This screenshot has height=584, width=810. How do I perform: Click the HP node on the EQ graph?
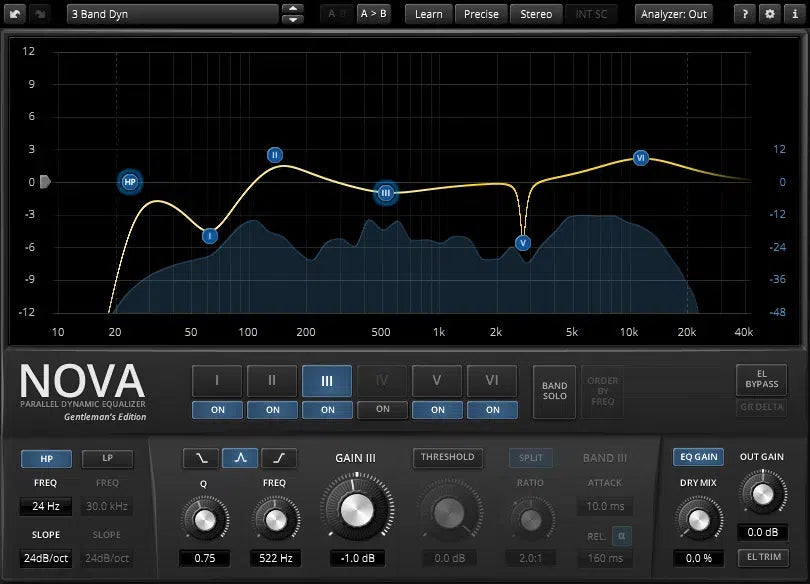coord(129,182)
